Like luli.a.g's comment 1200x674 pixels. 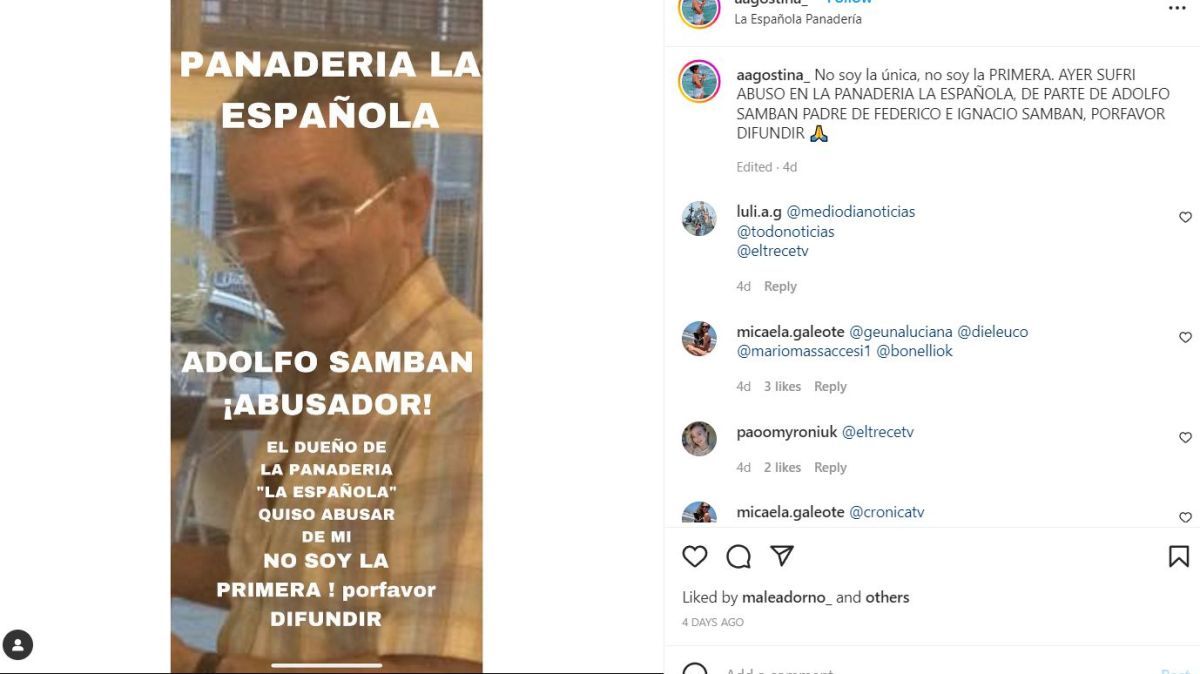pyautogui.click(x=1185, y=217)
